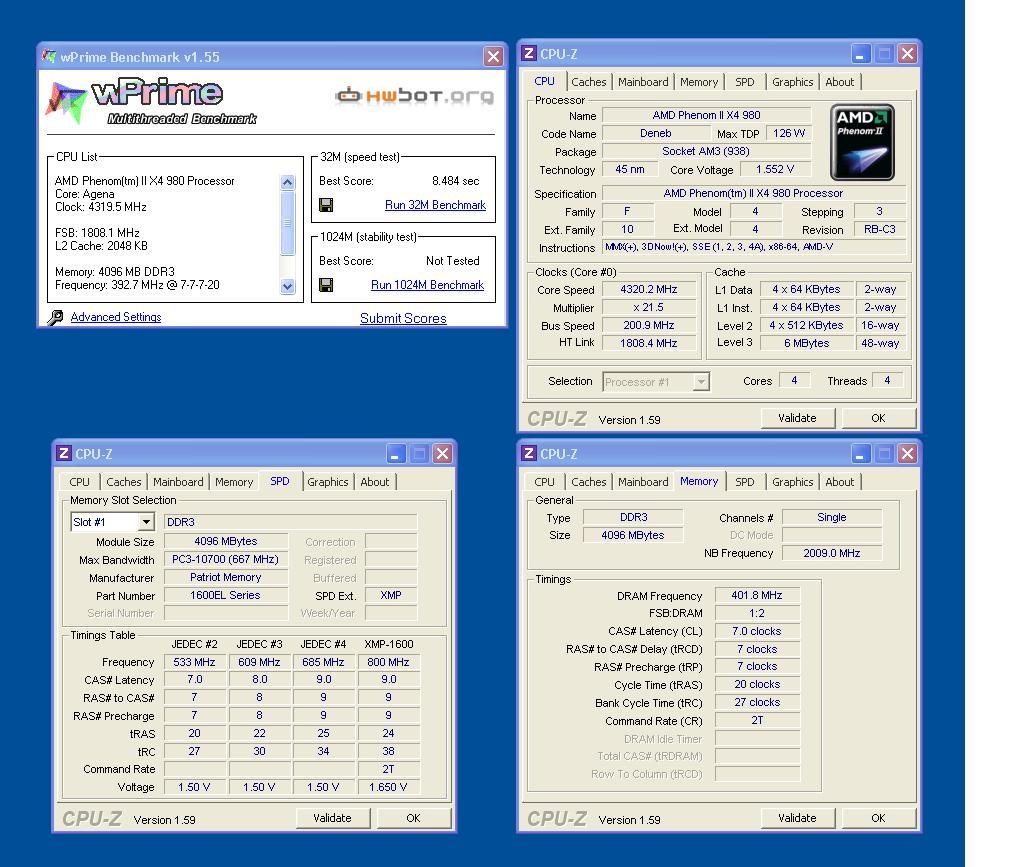Click the CPU List scroll down arrow
The image size is (1024, 867).
coord(287,286)
